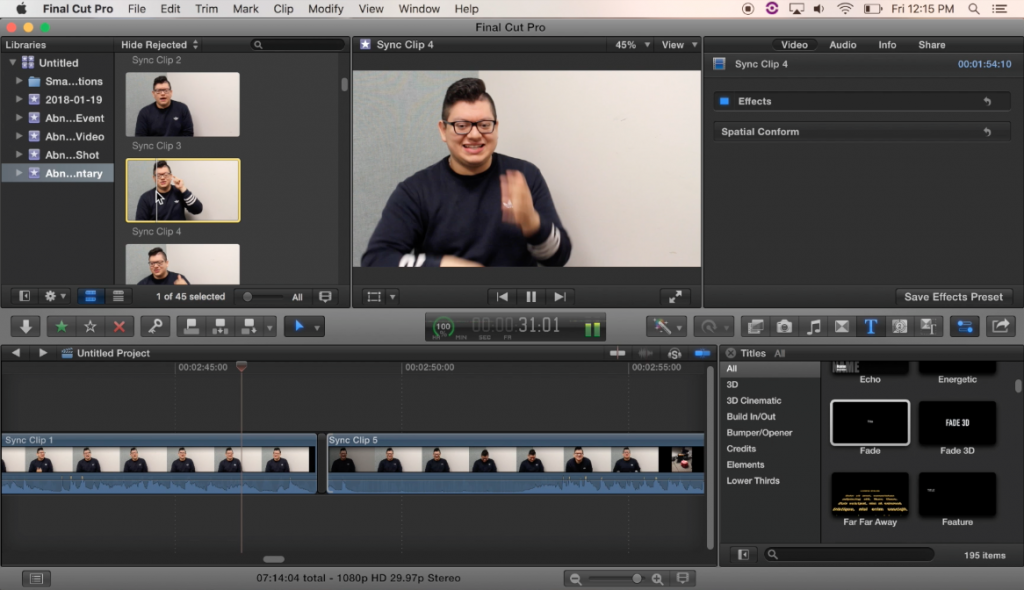
Task: Select the Fade title thumbnail
Action: point(870,422)
